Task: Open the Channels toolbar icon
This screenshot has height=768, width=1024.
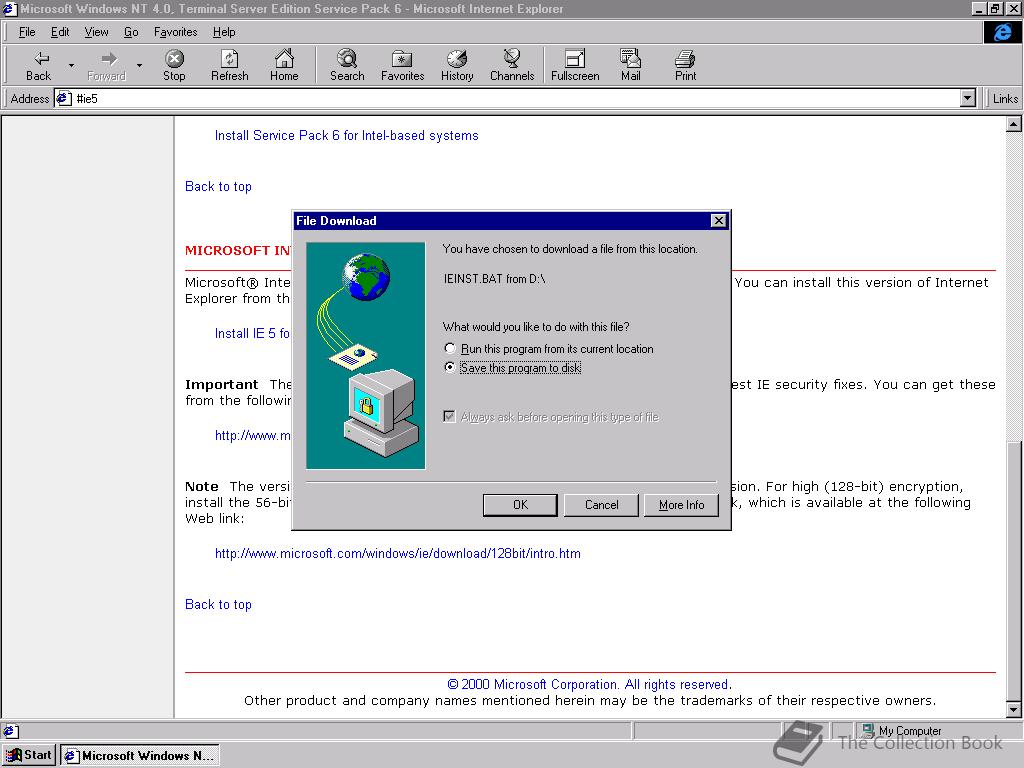Action: tap(512, 66)
